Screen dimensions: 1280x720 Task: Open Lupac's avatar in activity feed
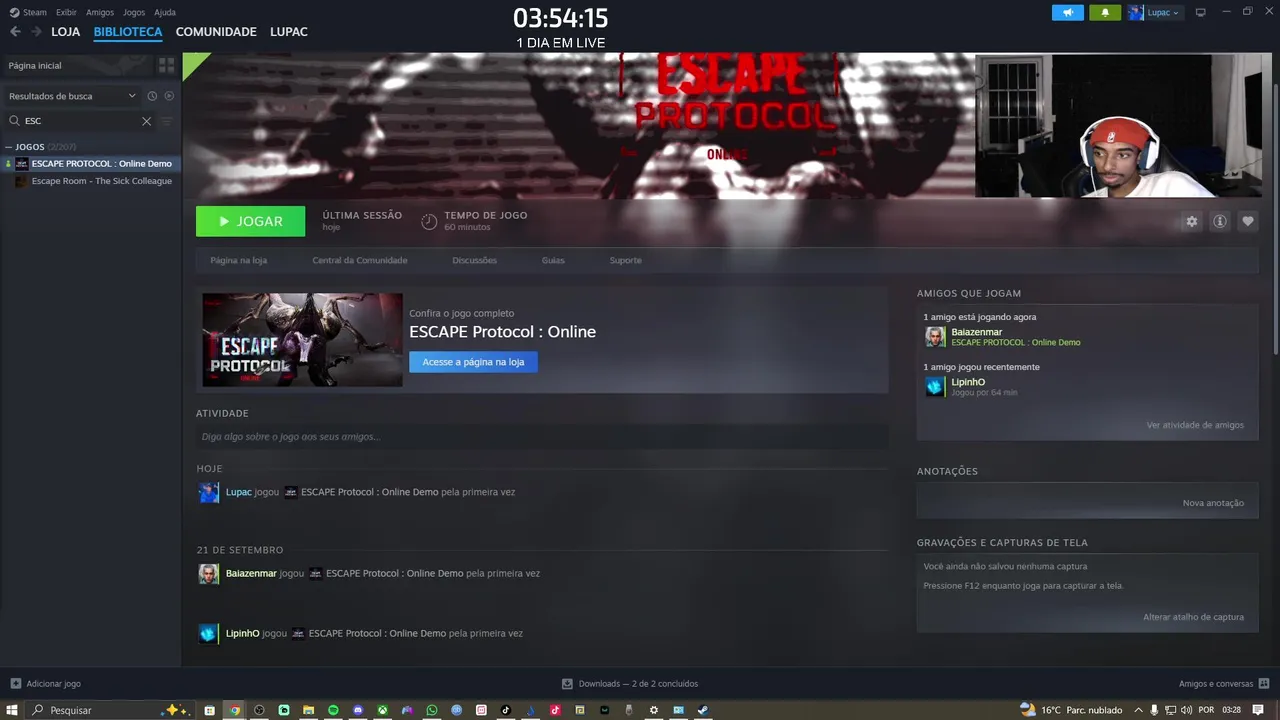[x=208, y=492]
